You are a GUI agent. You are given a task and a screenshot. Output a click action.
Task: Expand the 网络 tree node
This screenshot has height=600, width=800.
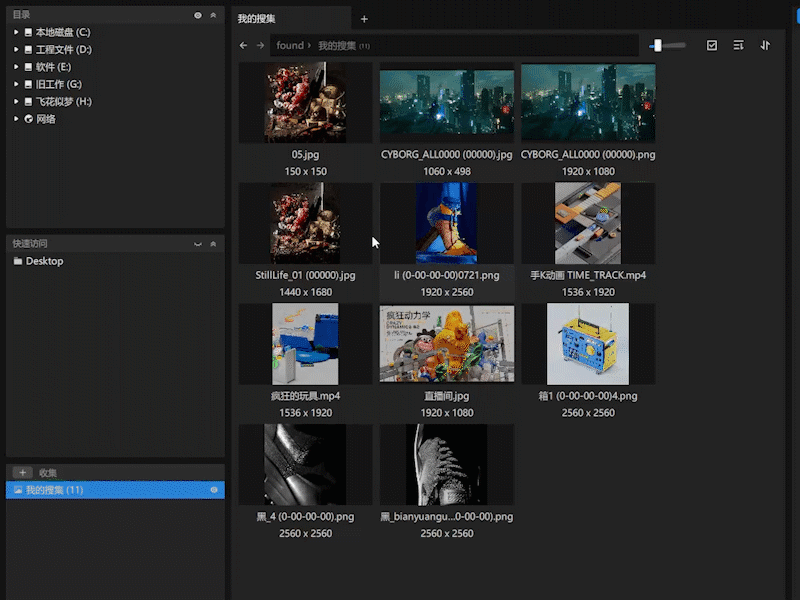pos(16,119)
